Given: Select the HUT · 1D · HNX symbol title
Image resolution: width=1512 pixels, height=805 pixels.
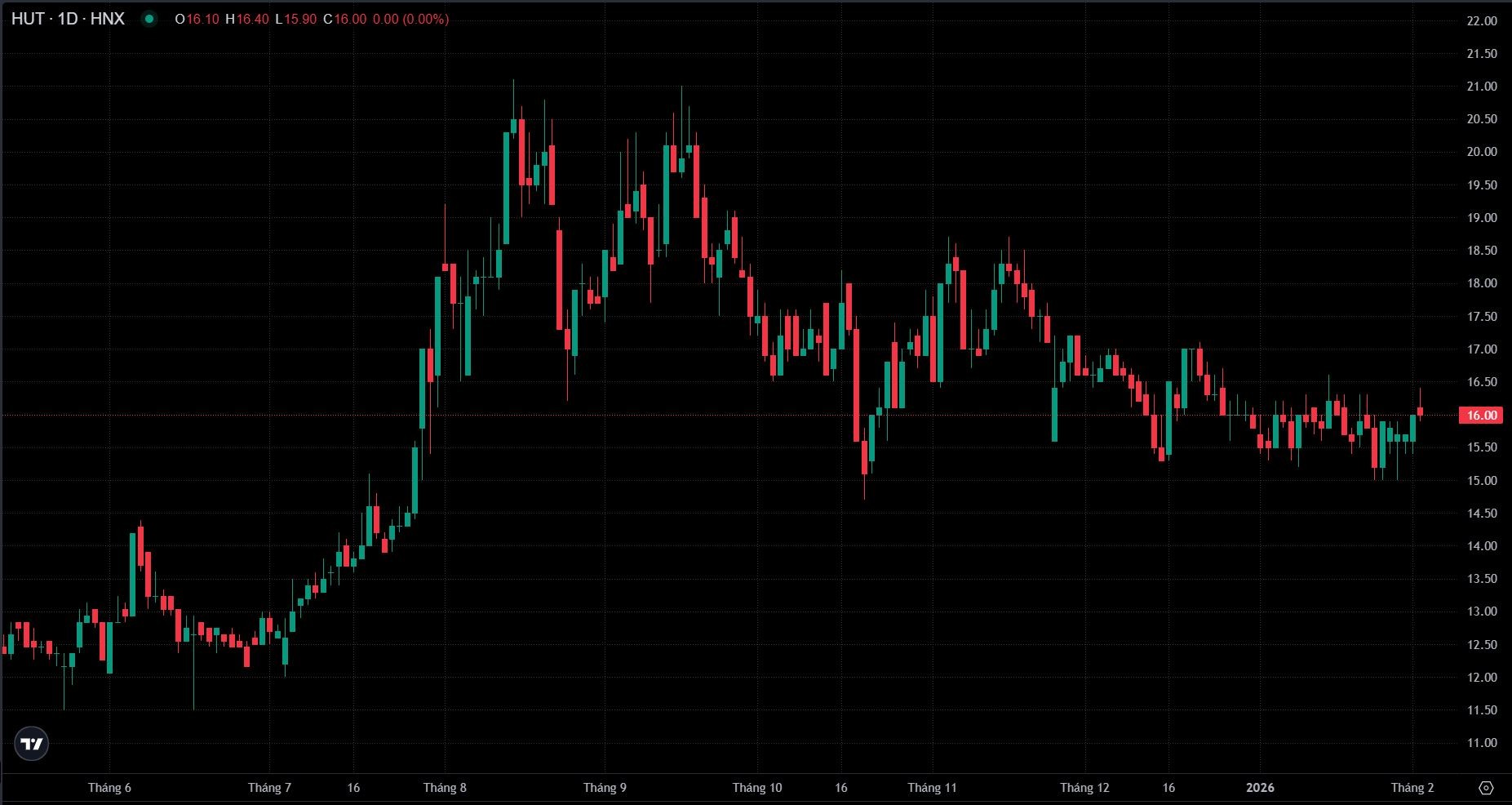Looking at the screenshot, I should 68,19.
